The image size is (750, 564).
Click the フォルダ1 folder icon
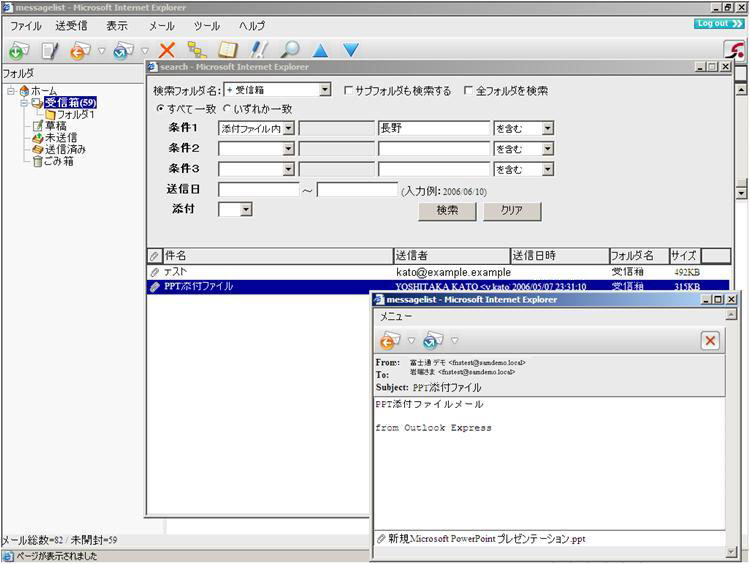pos(50,115)
